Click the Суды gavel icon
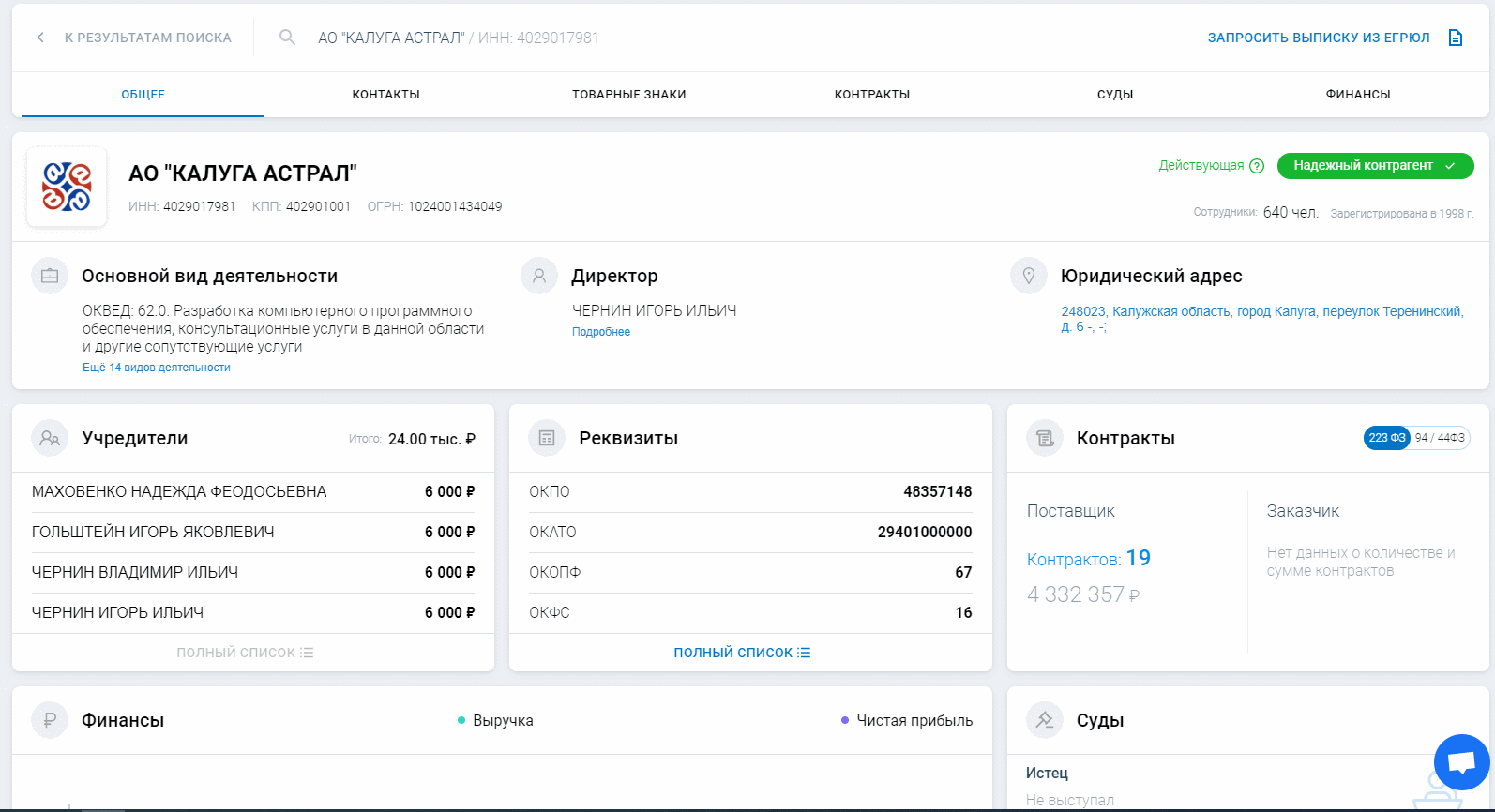 coord(1045,720)
